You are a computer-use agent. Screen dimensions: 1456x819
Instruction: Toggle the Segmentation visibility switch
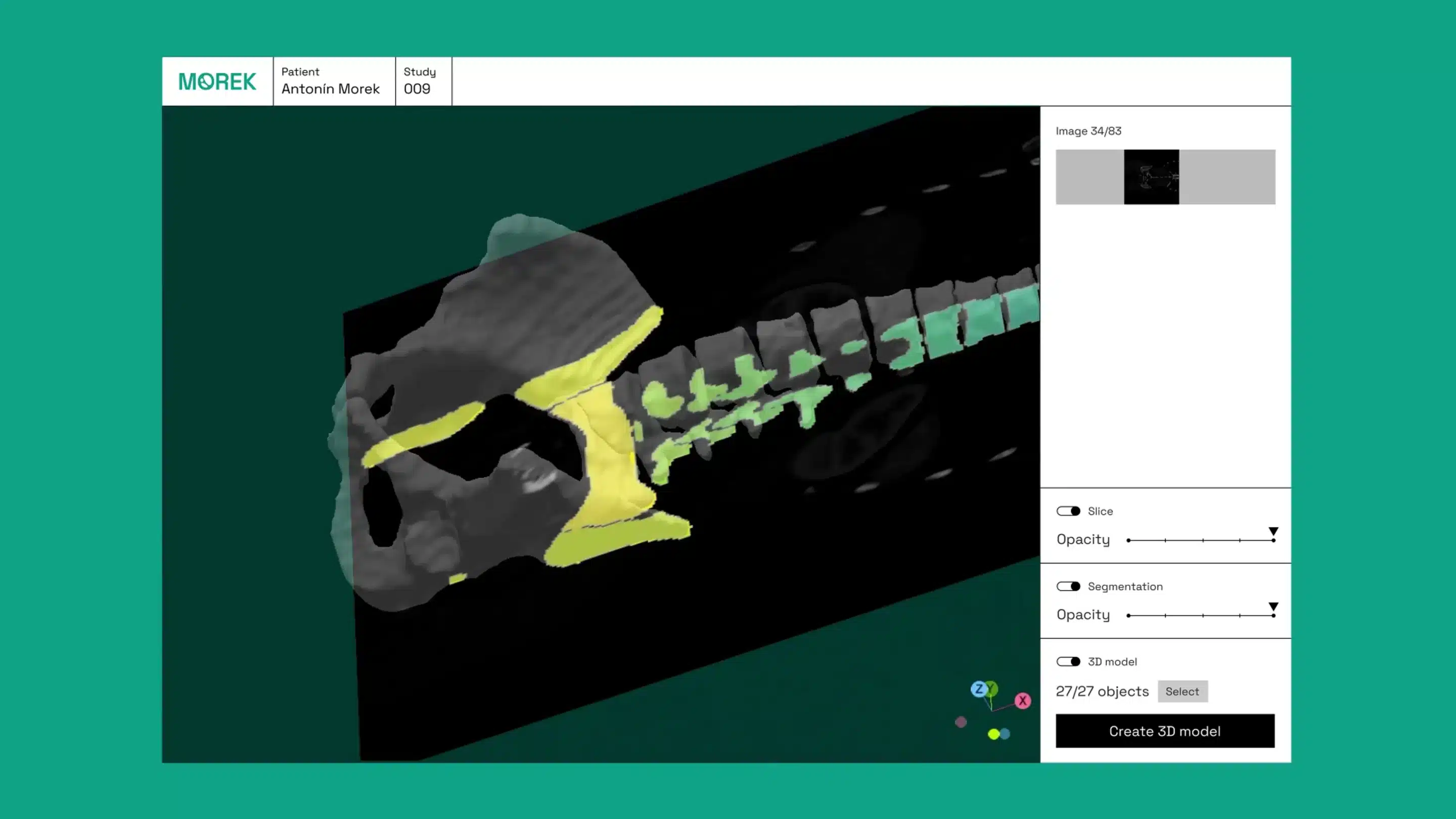[1068, 586]
